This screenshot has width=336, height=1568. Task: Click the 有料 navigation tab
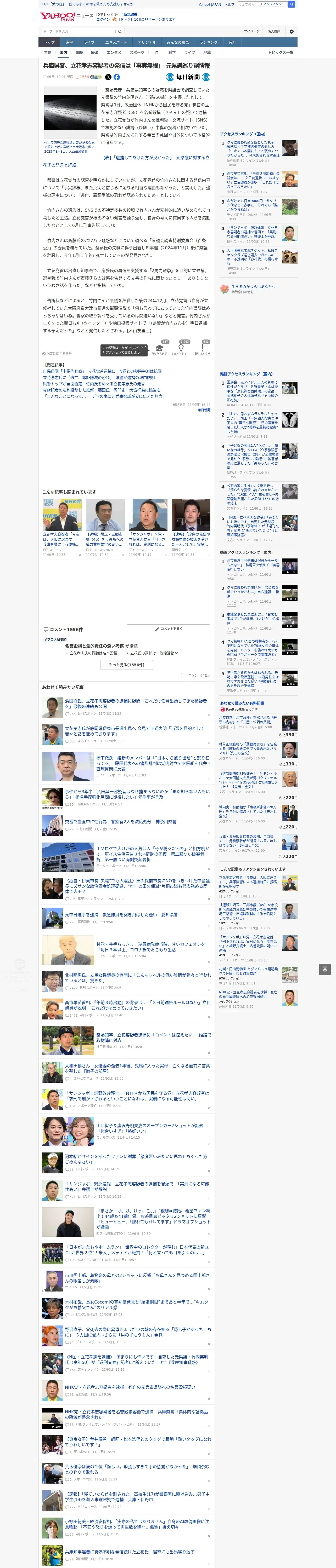pos(232,43)
